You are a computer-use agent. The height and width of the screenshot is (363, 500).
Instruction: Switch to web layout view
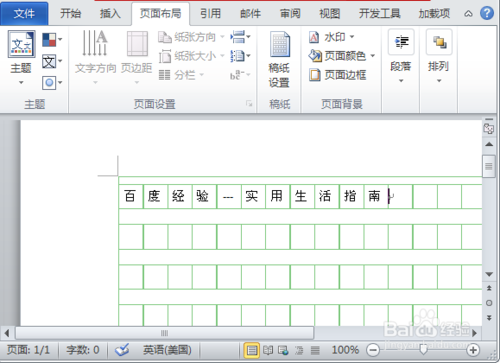tap(283, 350)
